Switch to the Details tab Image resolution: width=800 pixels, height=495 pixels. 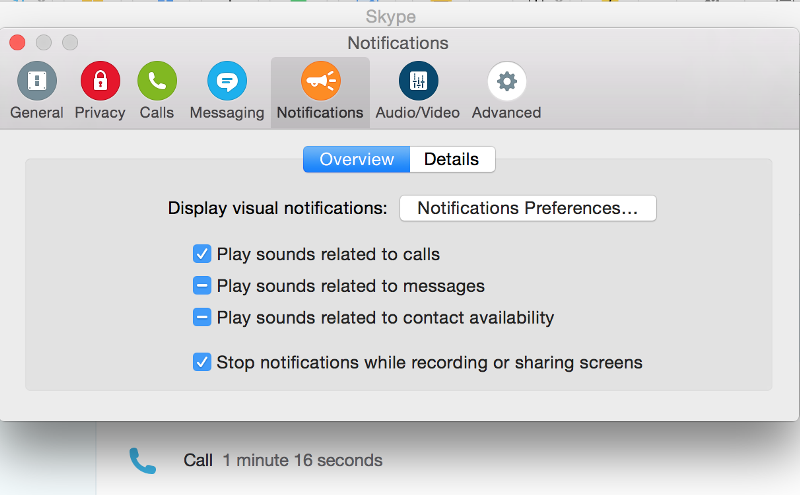(451, 159)
